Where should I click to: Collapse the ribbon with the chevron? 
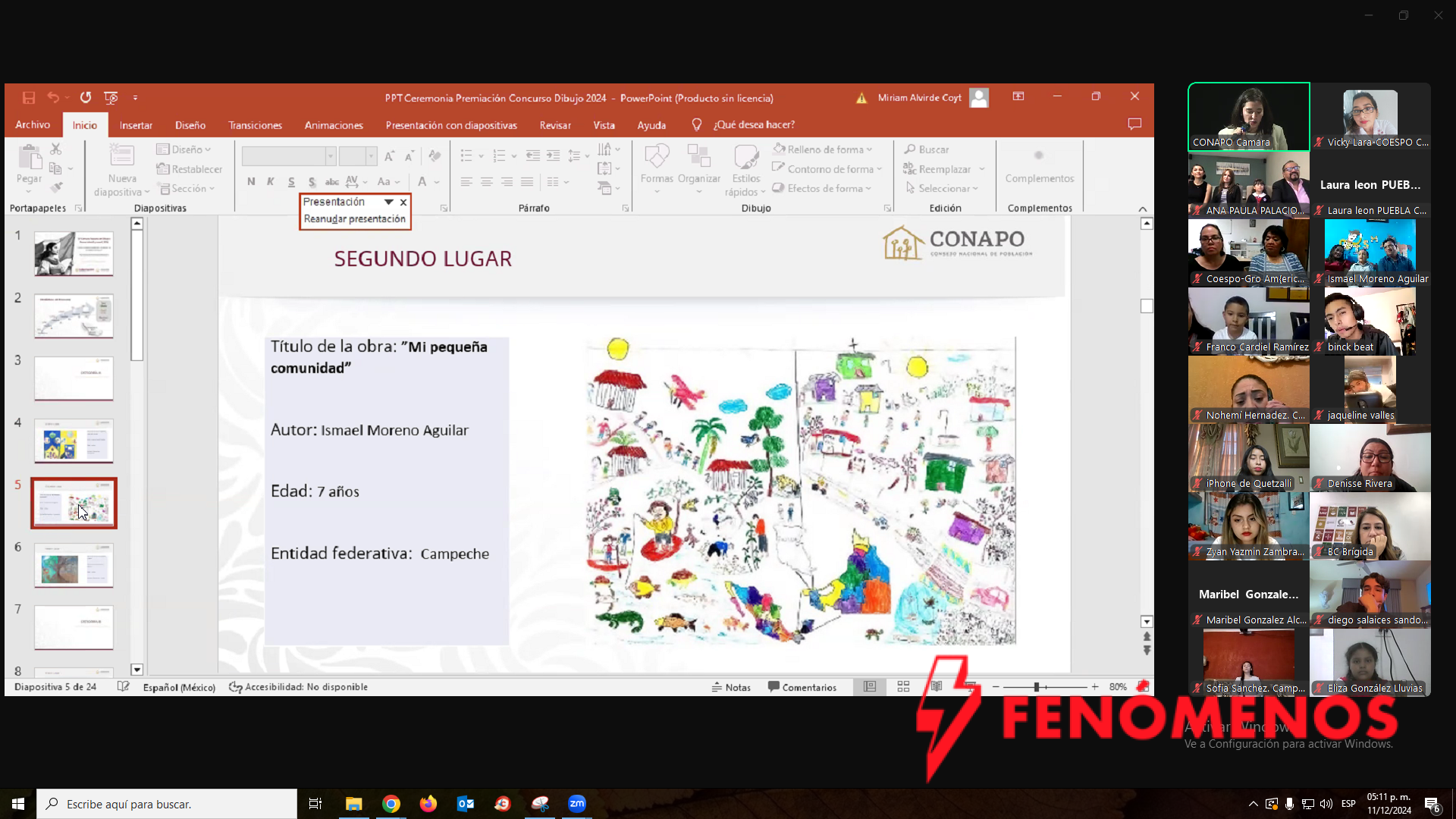pos(1143,209)
